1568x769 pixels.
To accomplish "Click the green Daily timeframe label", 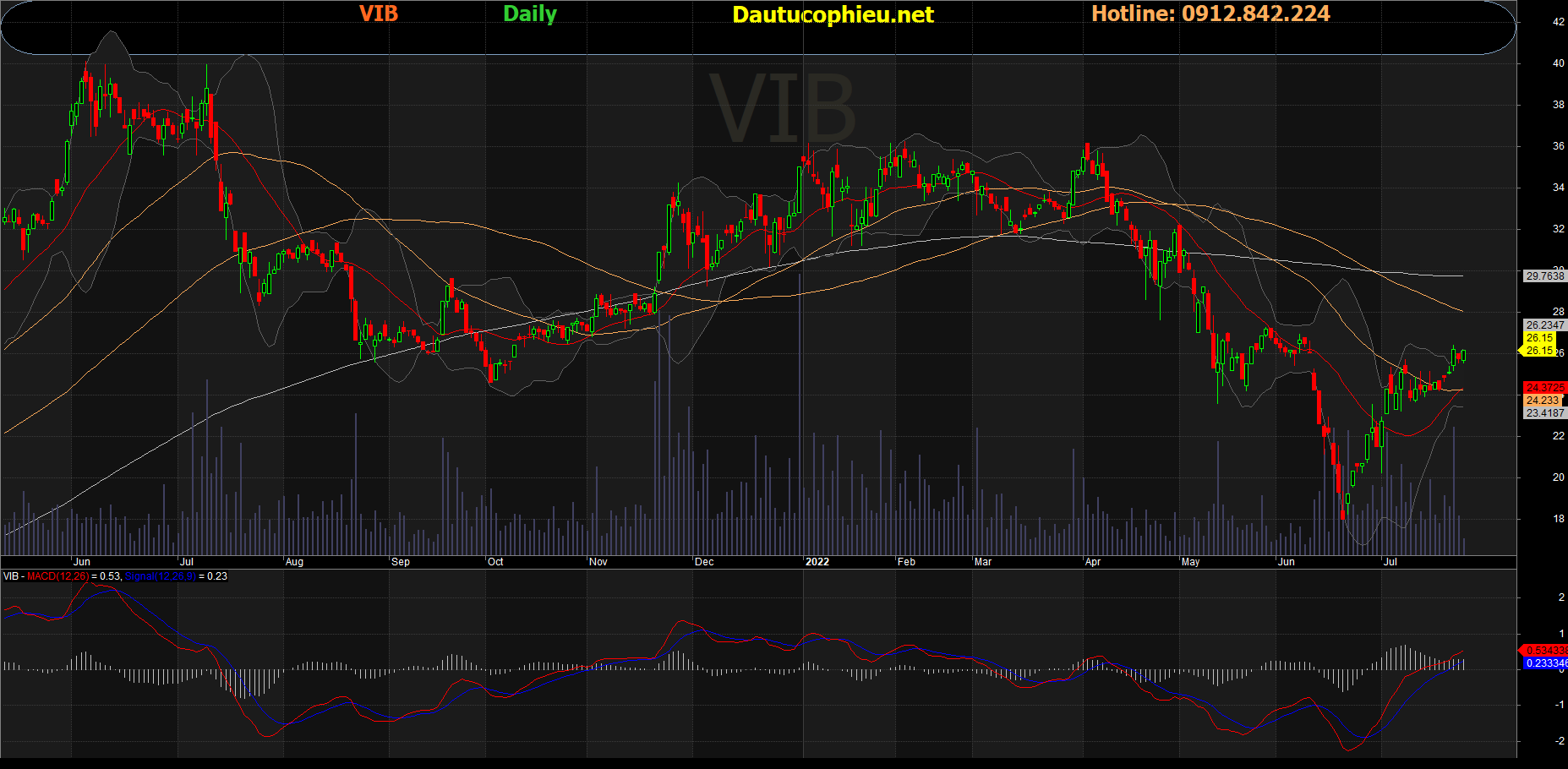I will 530,14.
